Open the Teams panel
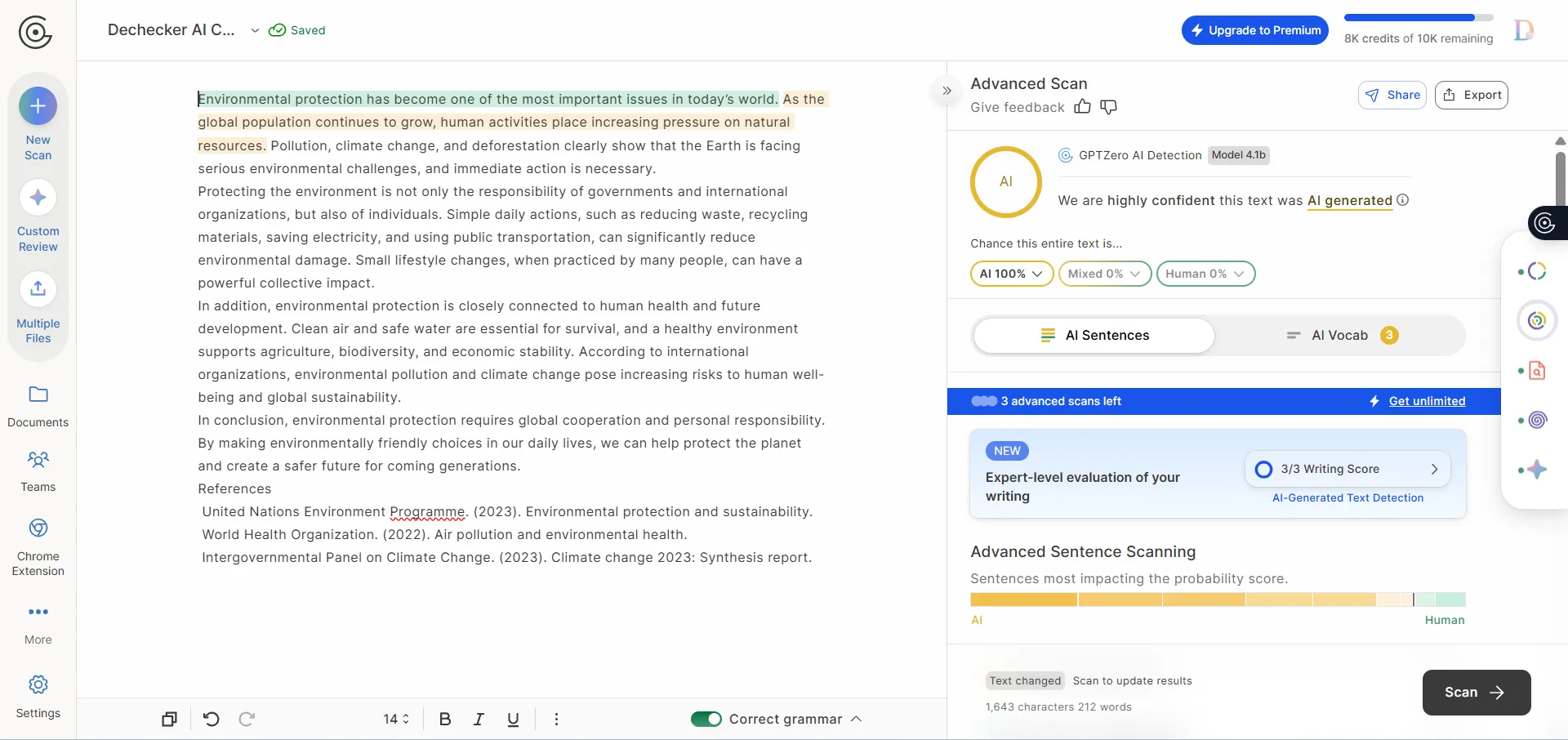1568x740 pixels. [38, 470]
